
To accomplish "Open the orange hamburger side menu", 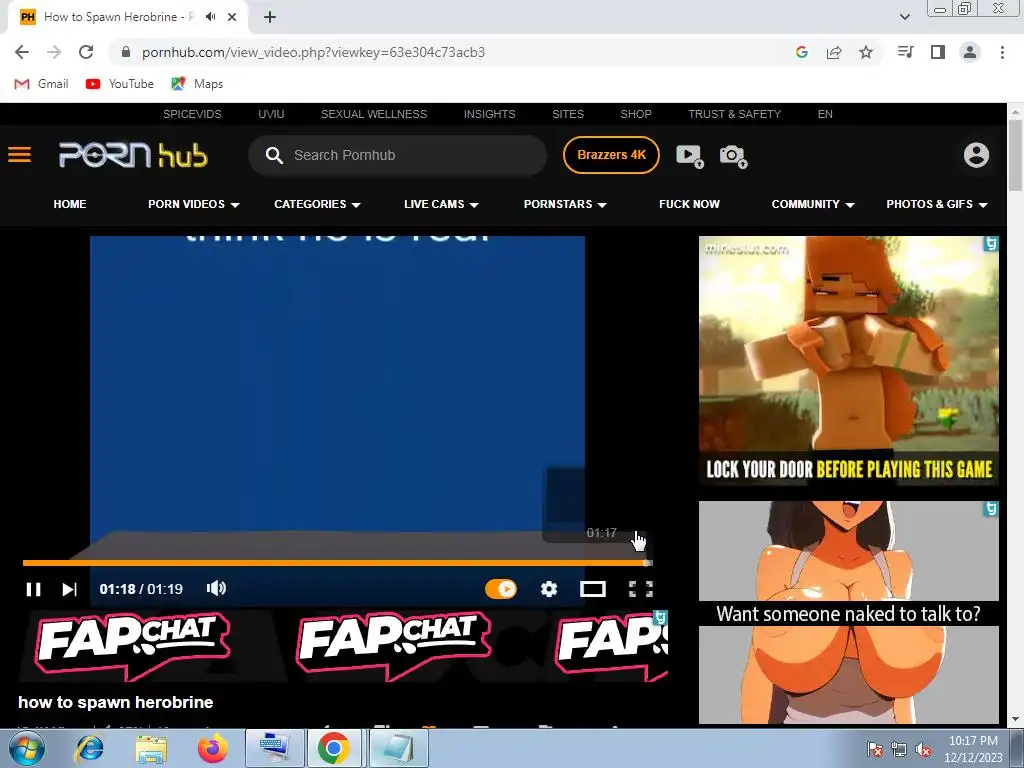I will [x=20, y=155].
